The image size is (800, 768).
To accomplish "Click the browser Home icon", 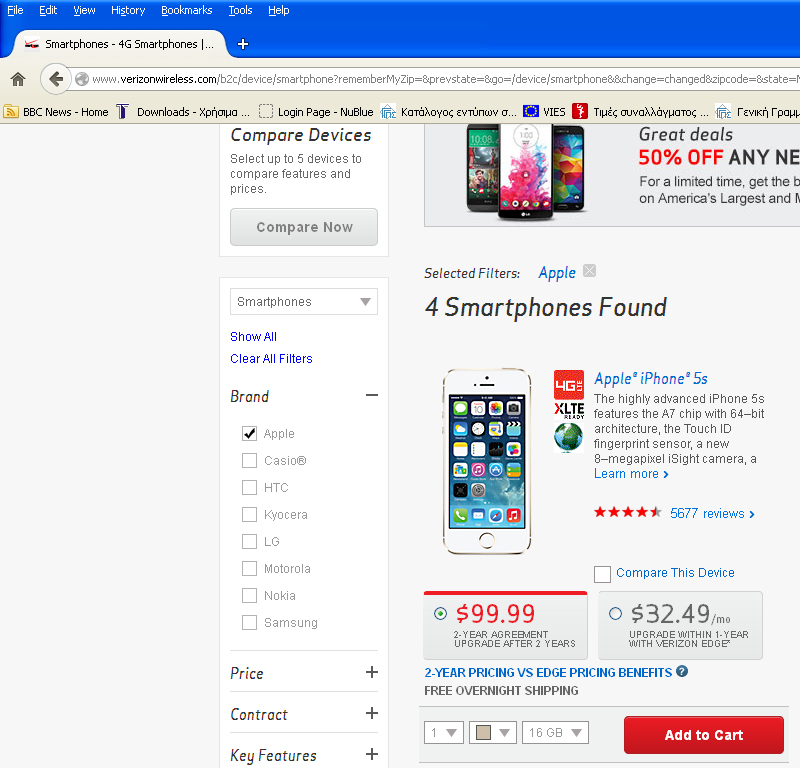I will pos(18,79).
